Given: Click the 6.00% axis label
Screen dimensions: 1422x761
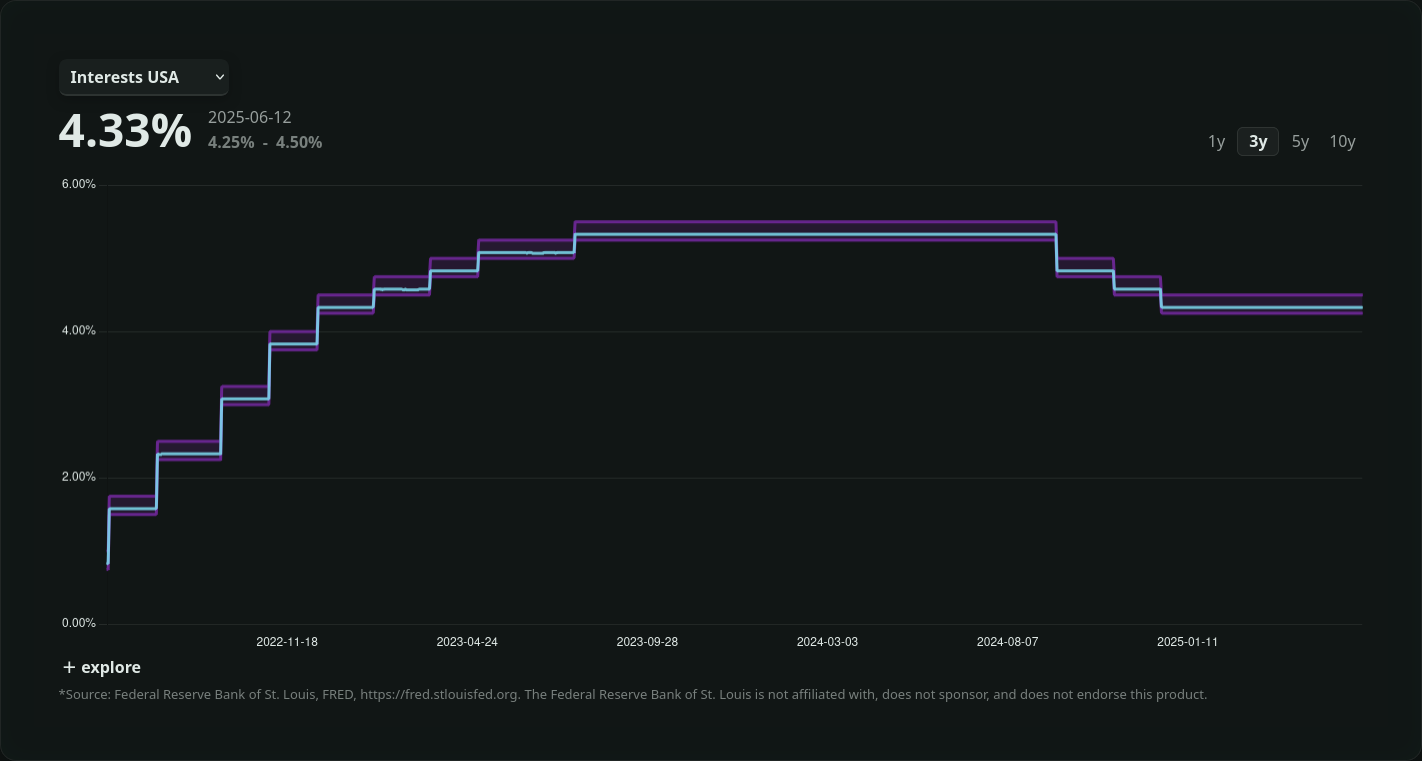Looking at the screenshot, I should tap(77, 183).
